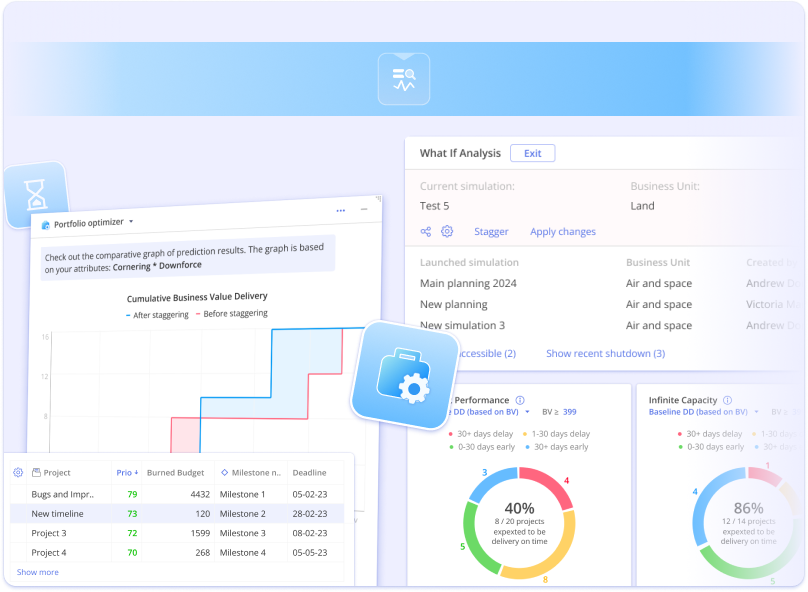This screenshot has width=808, height=592.
Task: Open the Performance baseline DD dropdown
Action: (527, 412)
